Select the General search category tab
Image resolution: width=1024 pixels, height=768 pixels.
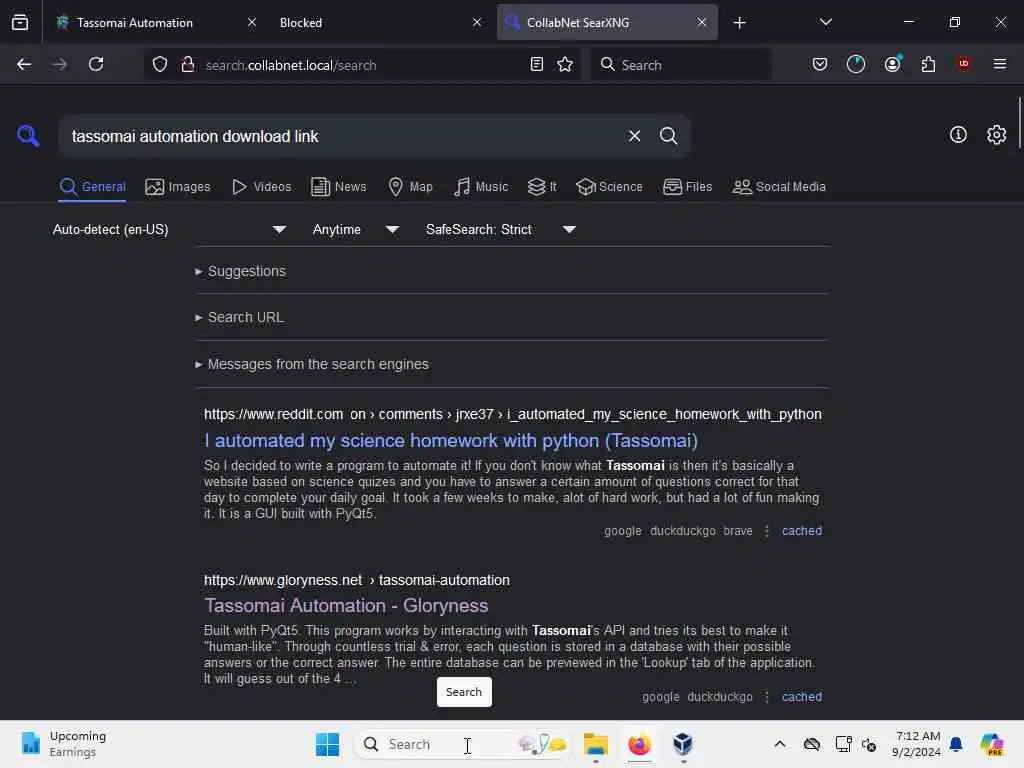pos(92,187)
